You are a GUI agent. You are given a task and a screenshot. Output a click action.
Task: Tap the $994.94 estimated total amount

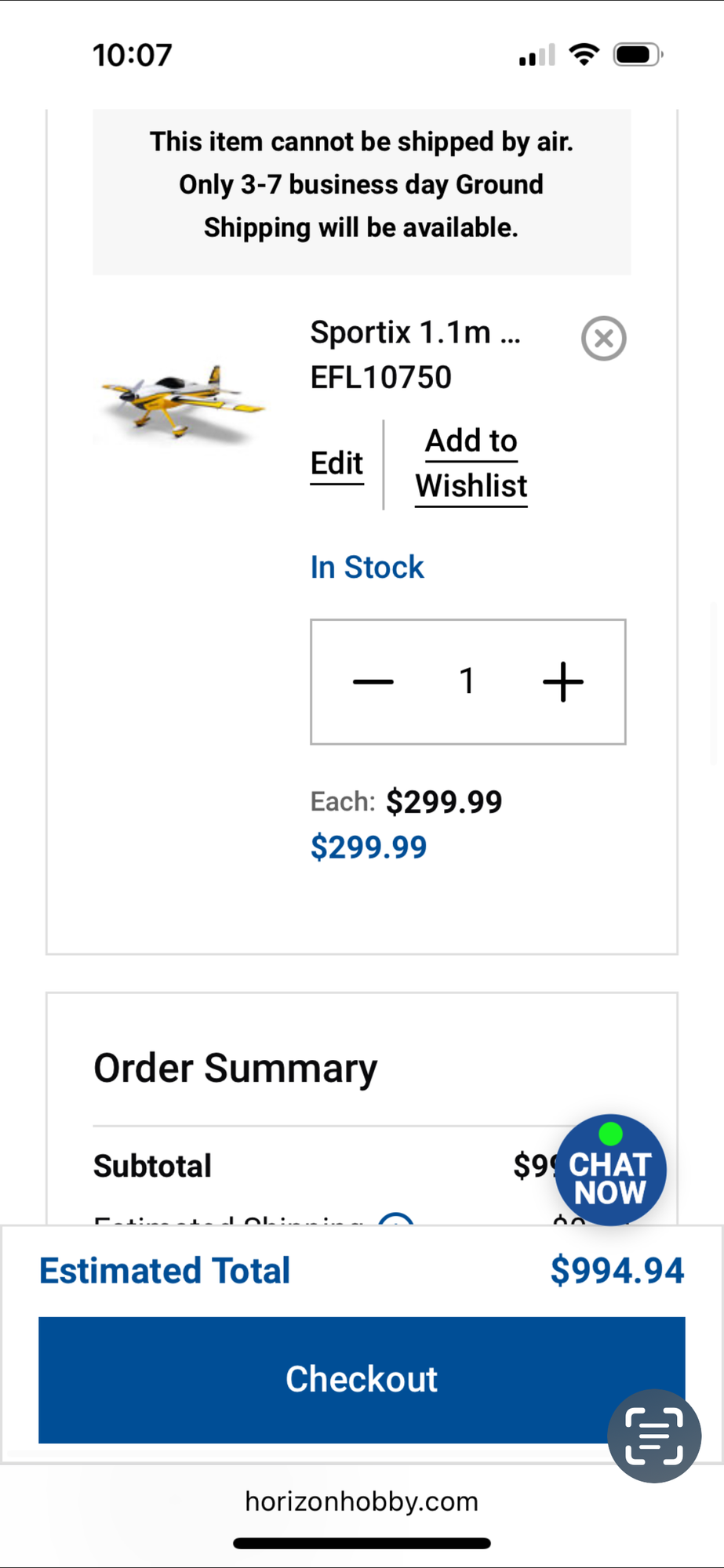click(617, 1270)
